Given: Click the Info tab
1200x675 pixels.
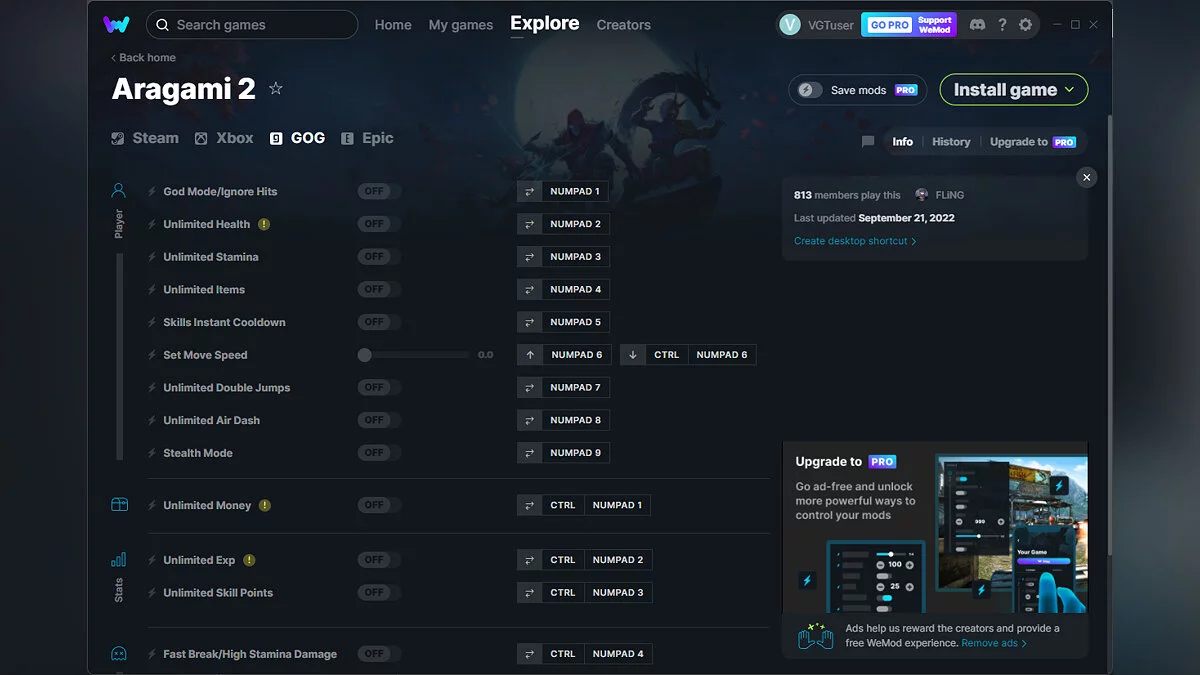Looking at the screenshot, I should pyautogui.click(x=902, y=142).
